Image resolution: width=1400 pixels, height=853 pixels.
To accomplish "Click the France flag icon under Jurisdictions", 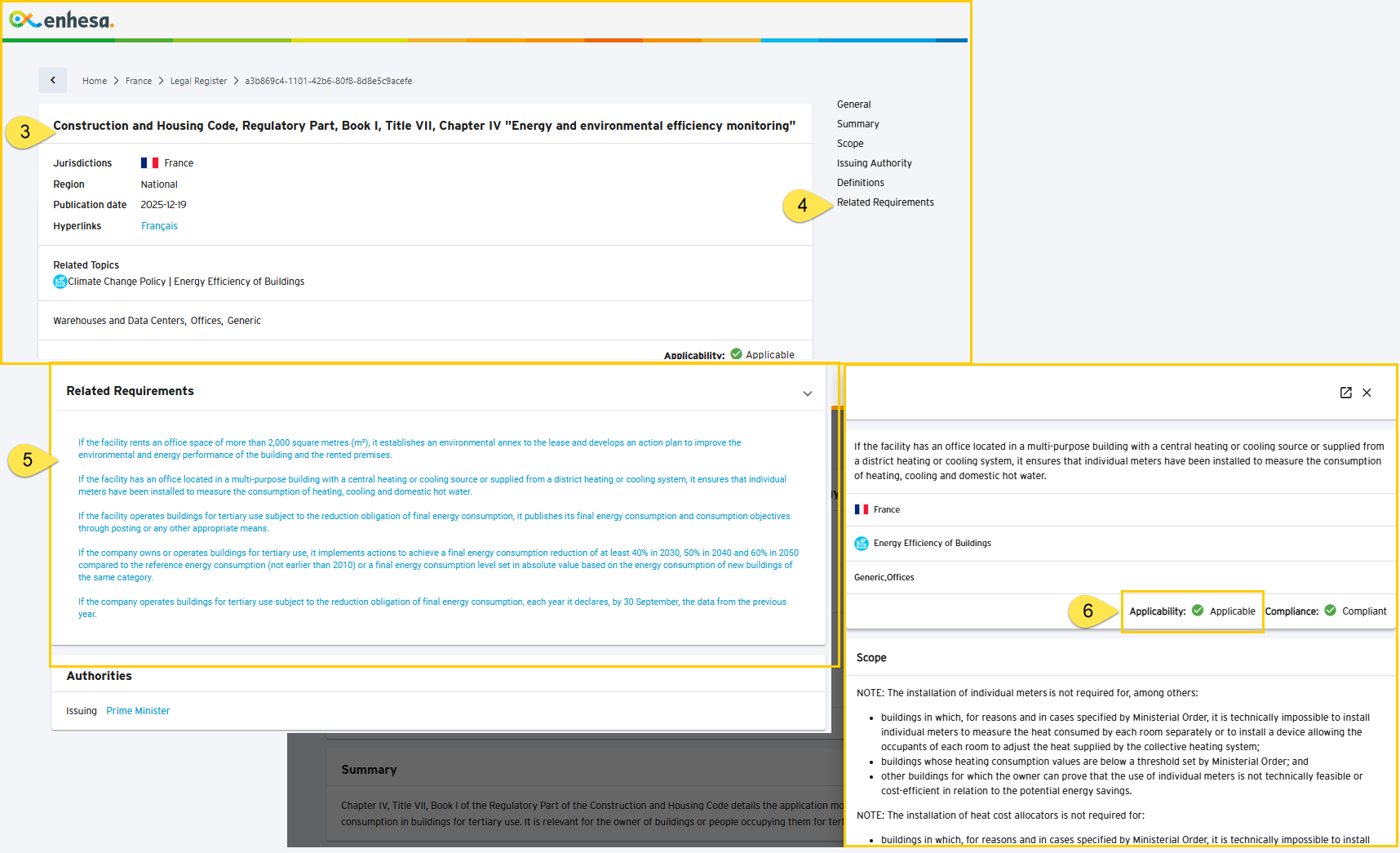I will point(149,163).
